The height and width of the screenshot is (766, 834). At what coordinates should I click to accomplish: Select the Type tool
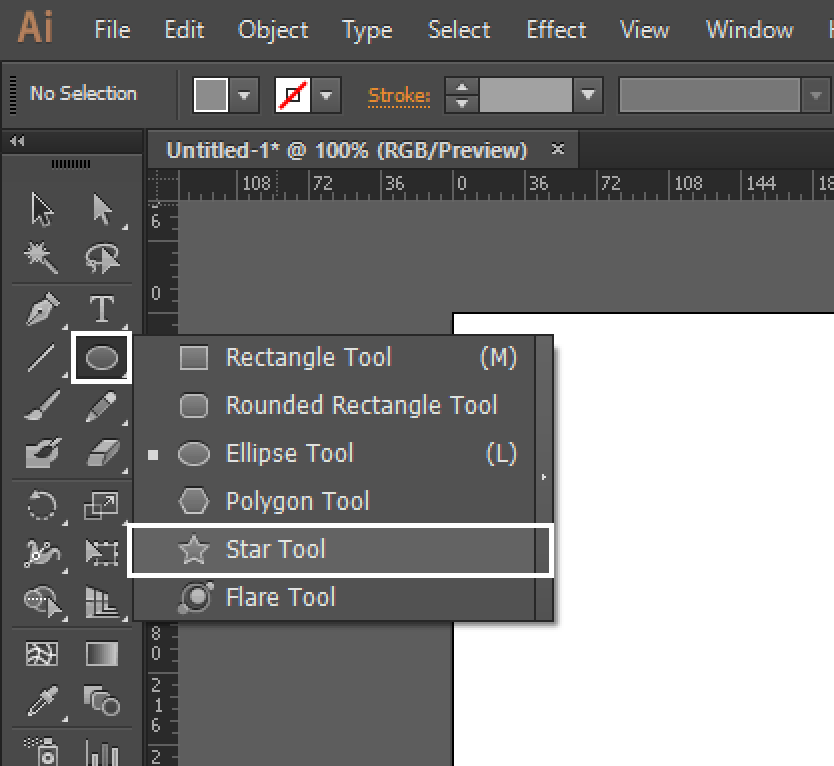102,309
